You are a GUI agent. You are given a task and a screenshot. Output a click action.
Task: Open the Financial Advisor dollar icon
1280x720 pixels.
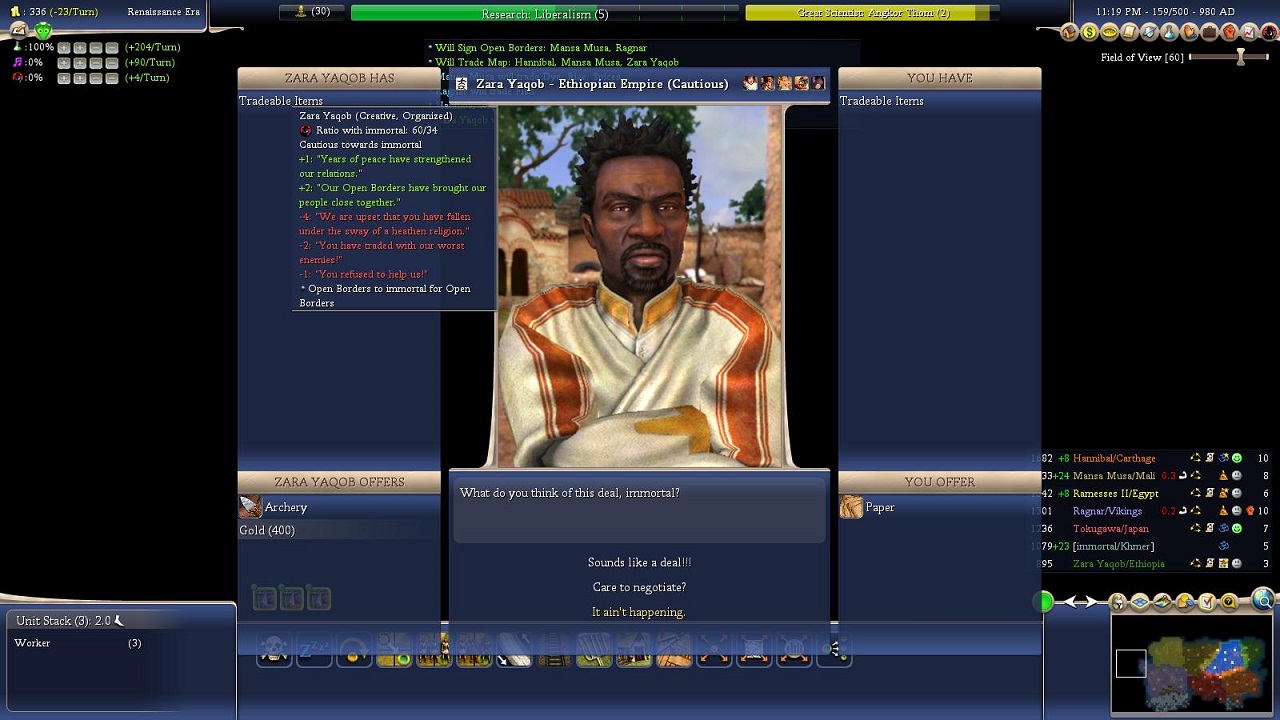(1089, 32)
